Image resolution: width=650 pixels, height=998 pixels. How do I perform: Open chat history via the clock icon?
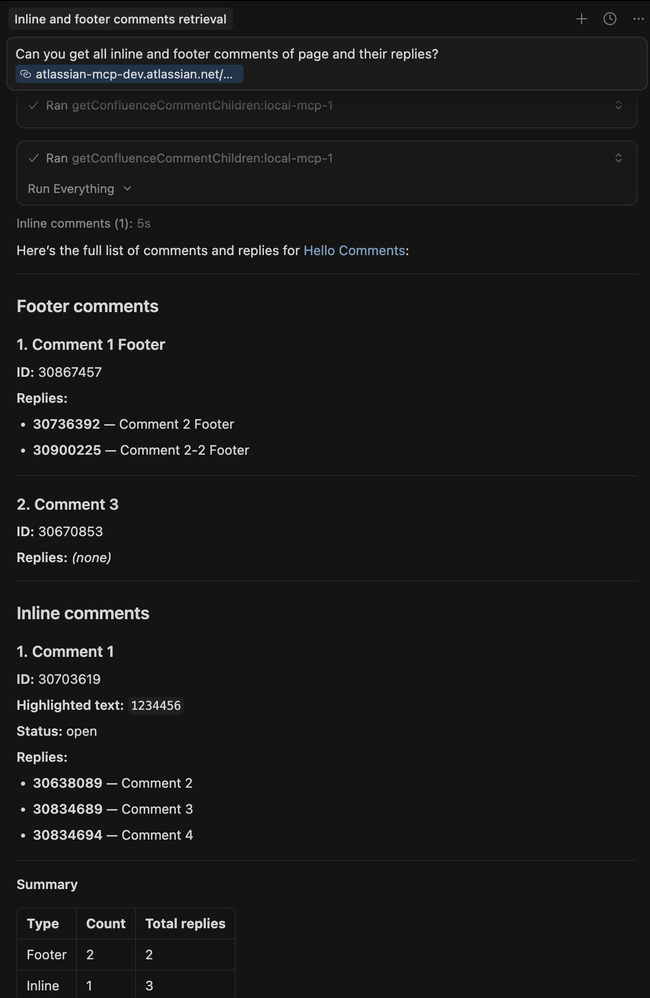tap(609, 18)
